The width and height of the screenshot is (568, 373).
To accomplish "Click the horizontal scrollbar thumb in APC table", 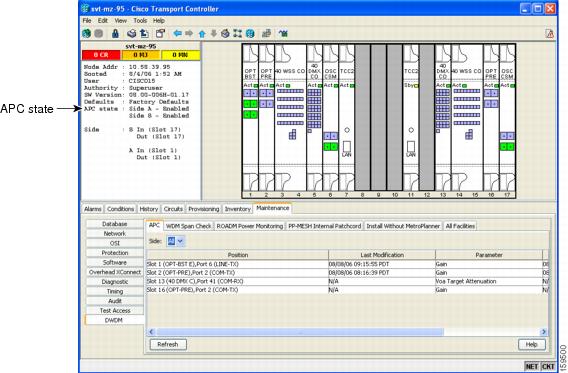I will pyautogui.click(x=300, y=332).
